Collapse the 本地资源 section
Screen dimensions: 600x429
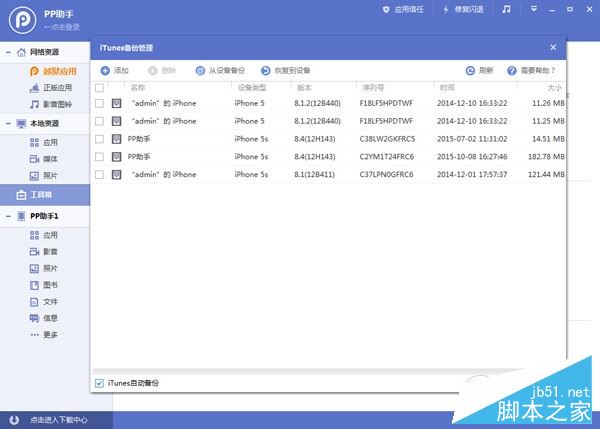[x=8, y=124]
